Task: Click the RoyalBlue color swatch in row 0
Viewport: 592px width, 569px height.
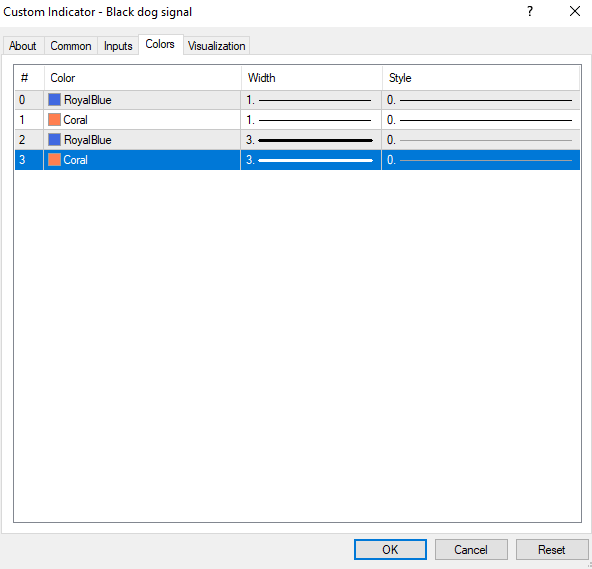Action: coord(54,100)
